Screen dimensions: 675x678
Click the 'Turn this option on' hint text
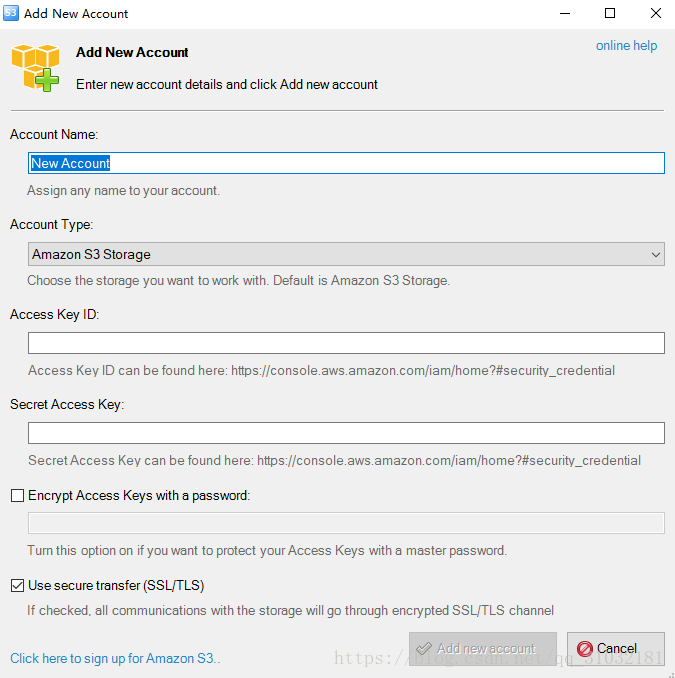click(267, 550)
